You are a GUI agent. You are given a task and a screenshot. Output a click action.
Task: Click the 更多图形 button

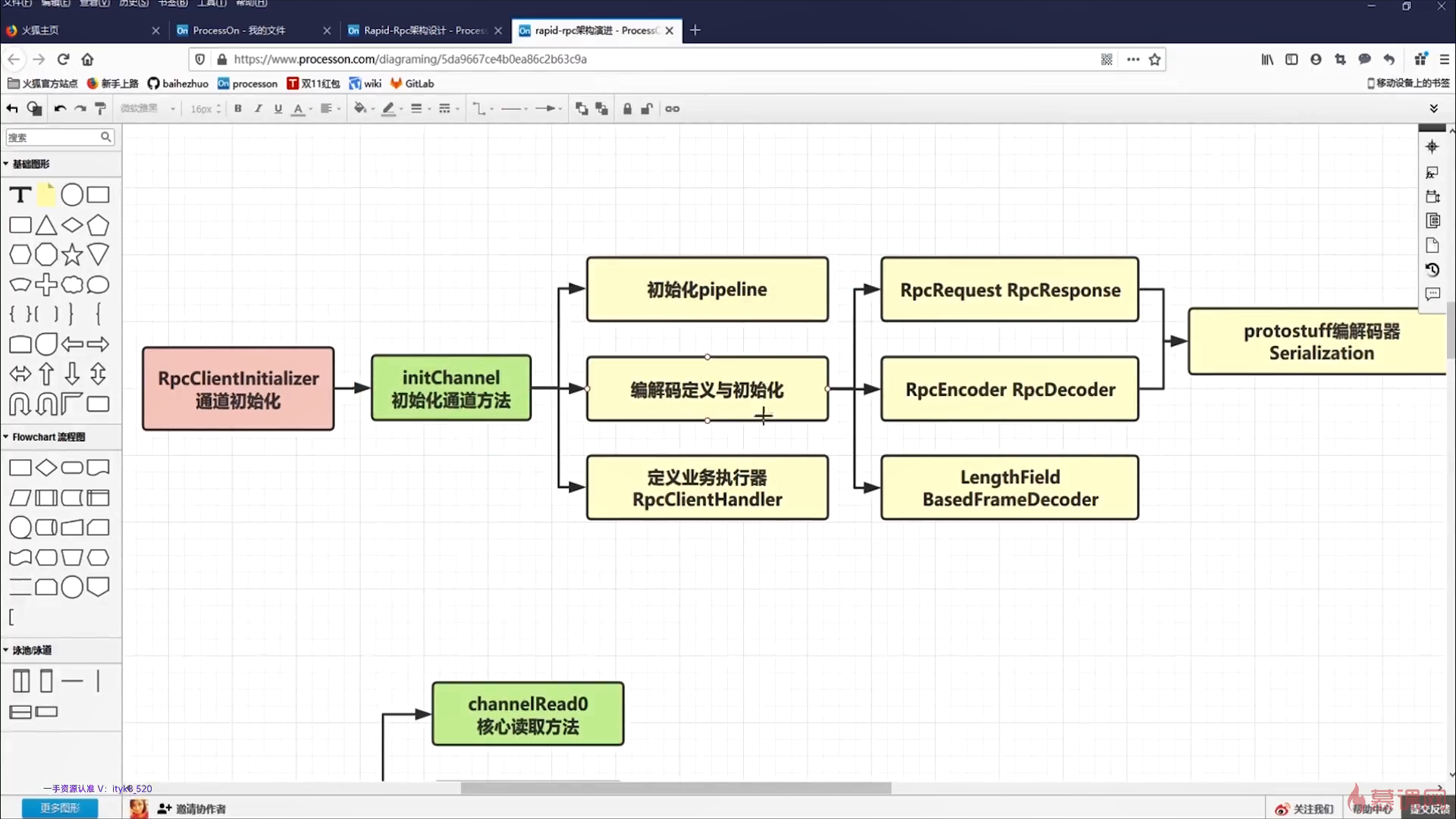point(60,808)
